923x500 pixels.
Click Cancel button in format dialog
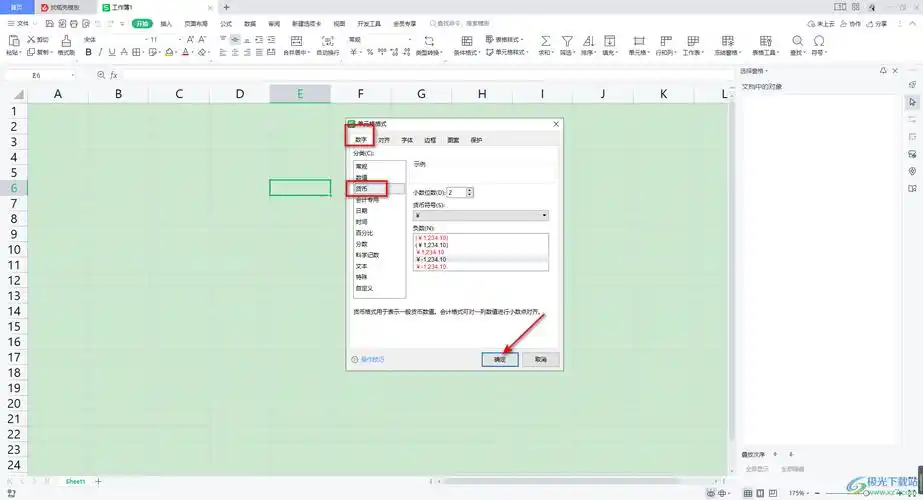[x=541, y=359]
